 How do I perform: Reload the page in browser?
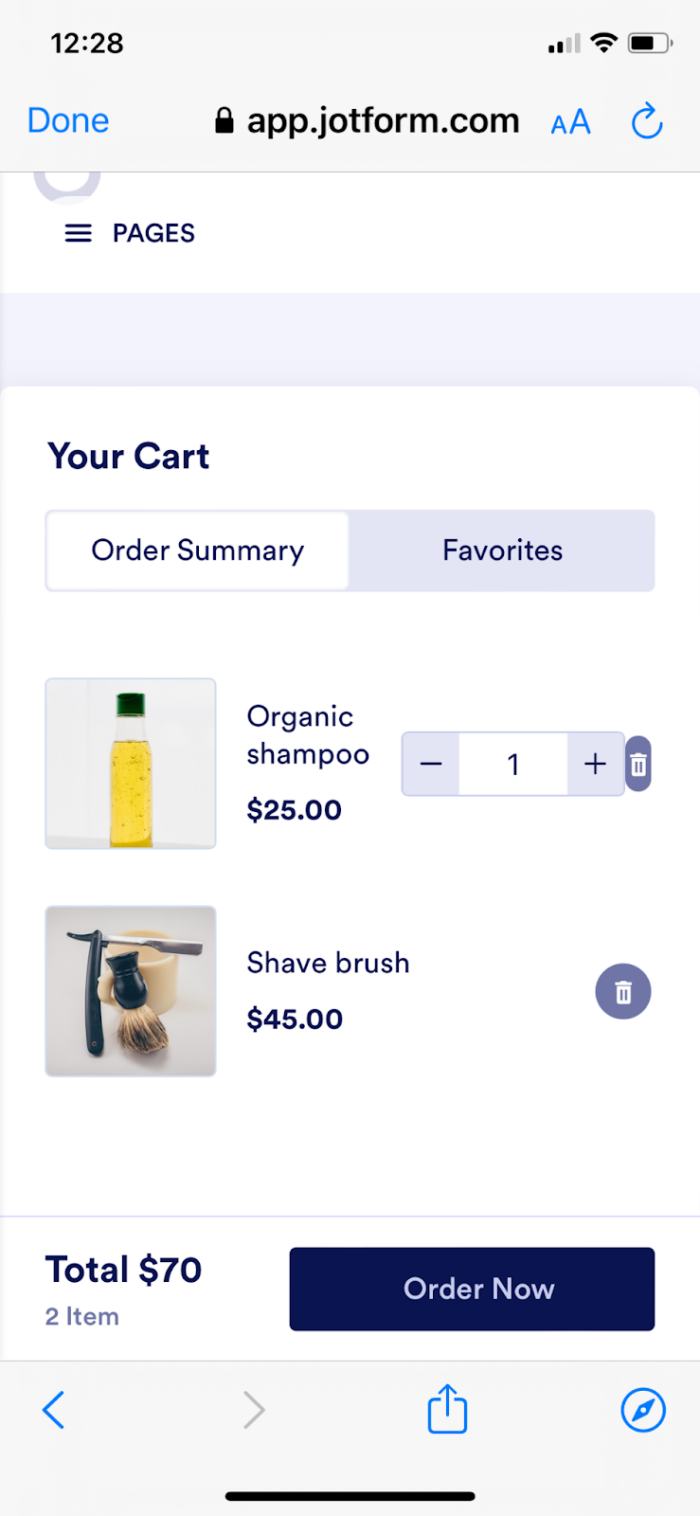(x=647, y=122)
